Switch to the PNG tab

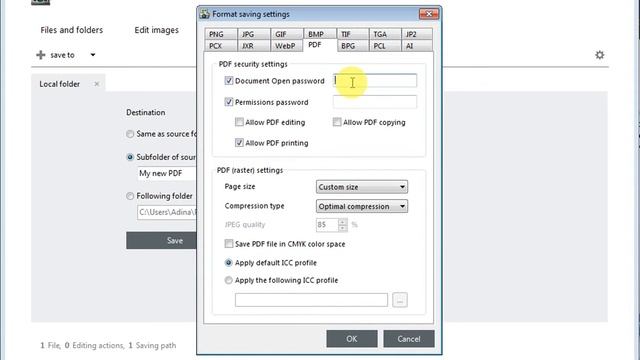[220, 34]
